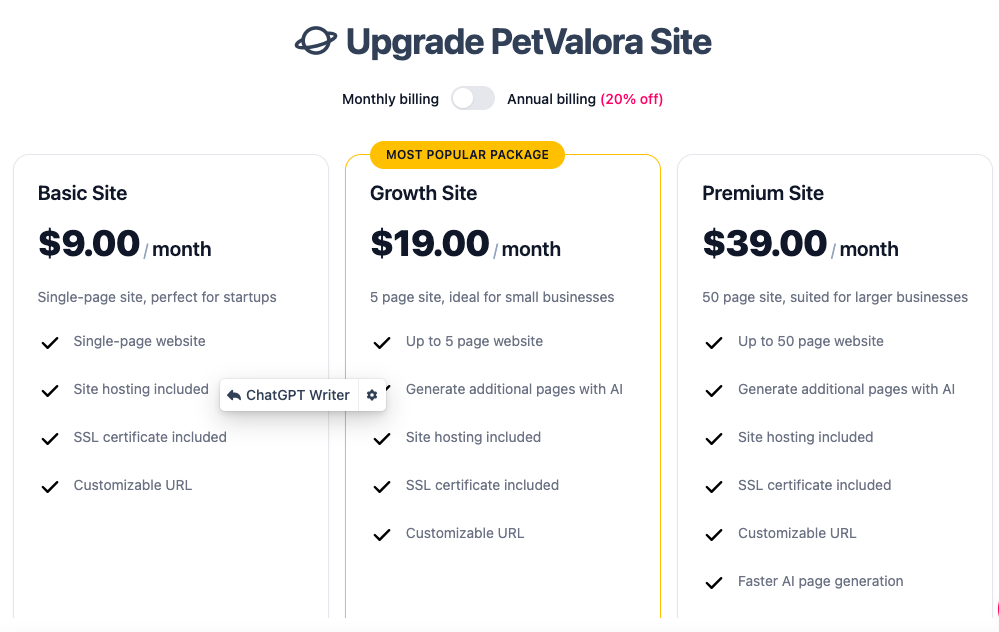The height and width of the screenshot is (632, 999).
Task: Click the ChatGPT Writer reply arrow icon
Action: point(234,395)
